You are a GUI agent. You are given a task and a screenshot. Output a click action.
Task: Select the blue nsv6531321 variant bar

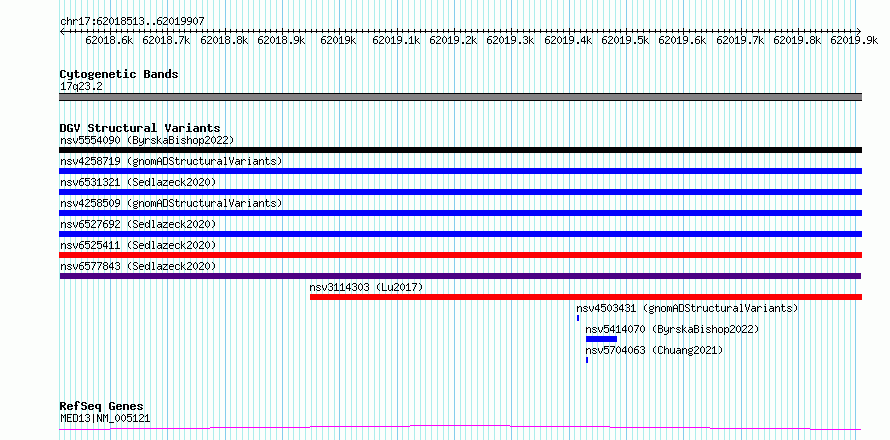pos(461,192)
